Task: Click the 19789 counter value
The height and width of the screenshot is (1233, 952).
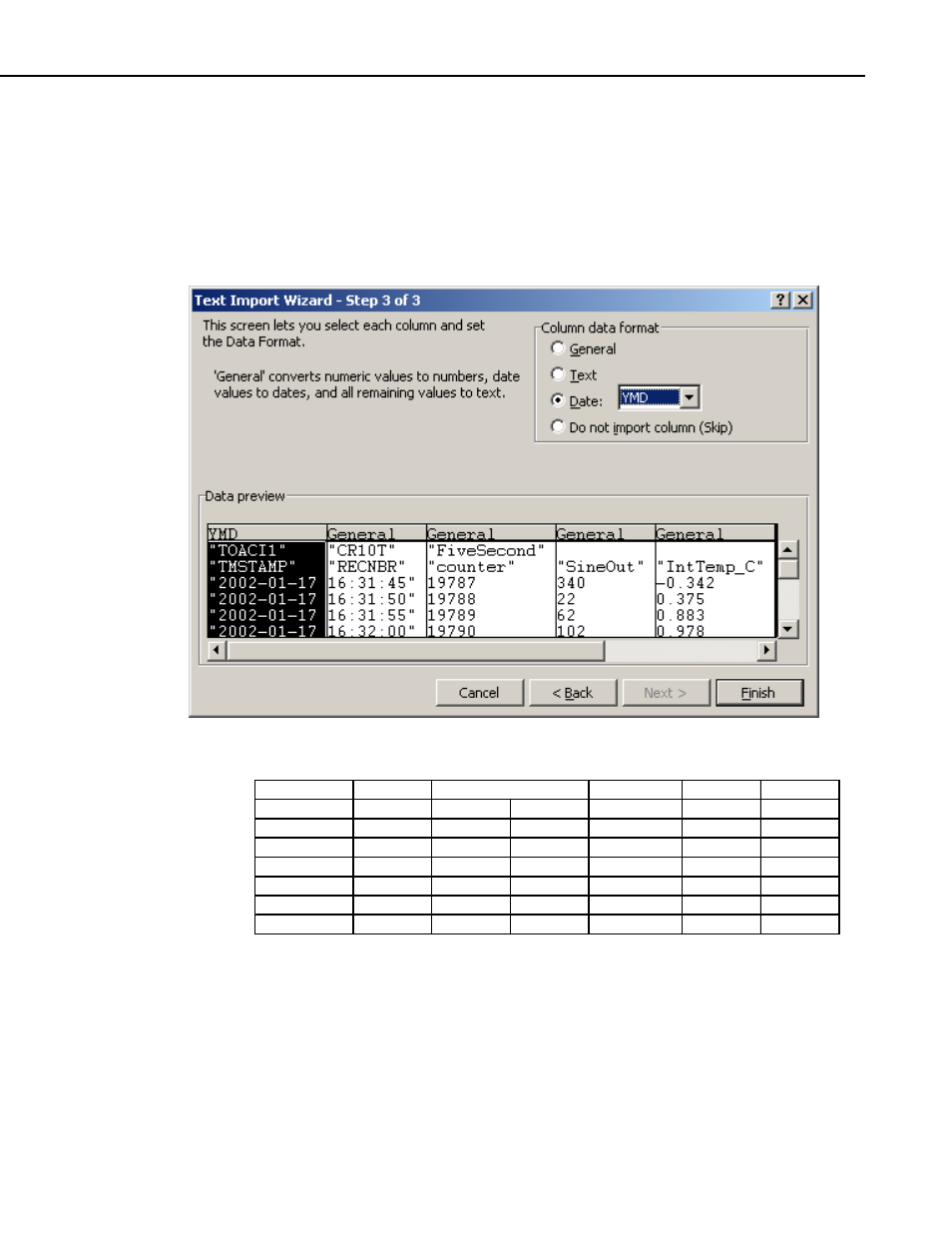Action: pyautogui.click(x=452, y=615)
